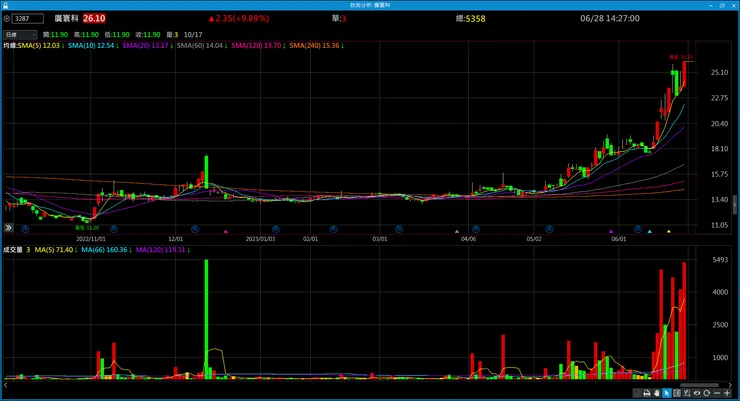Image resolution: width=740 pixels, height=401 pixels.
Task: Click the vertical resize handle on right edge
Action: (735, 205)
